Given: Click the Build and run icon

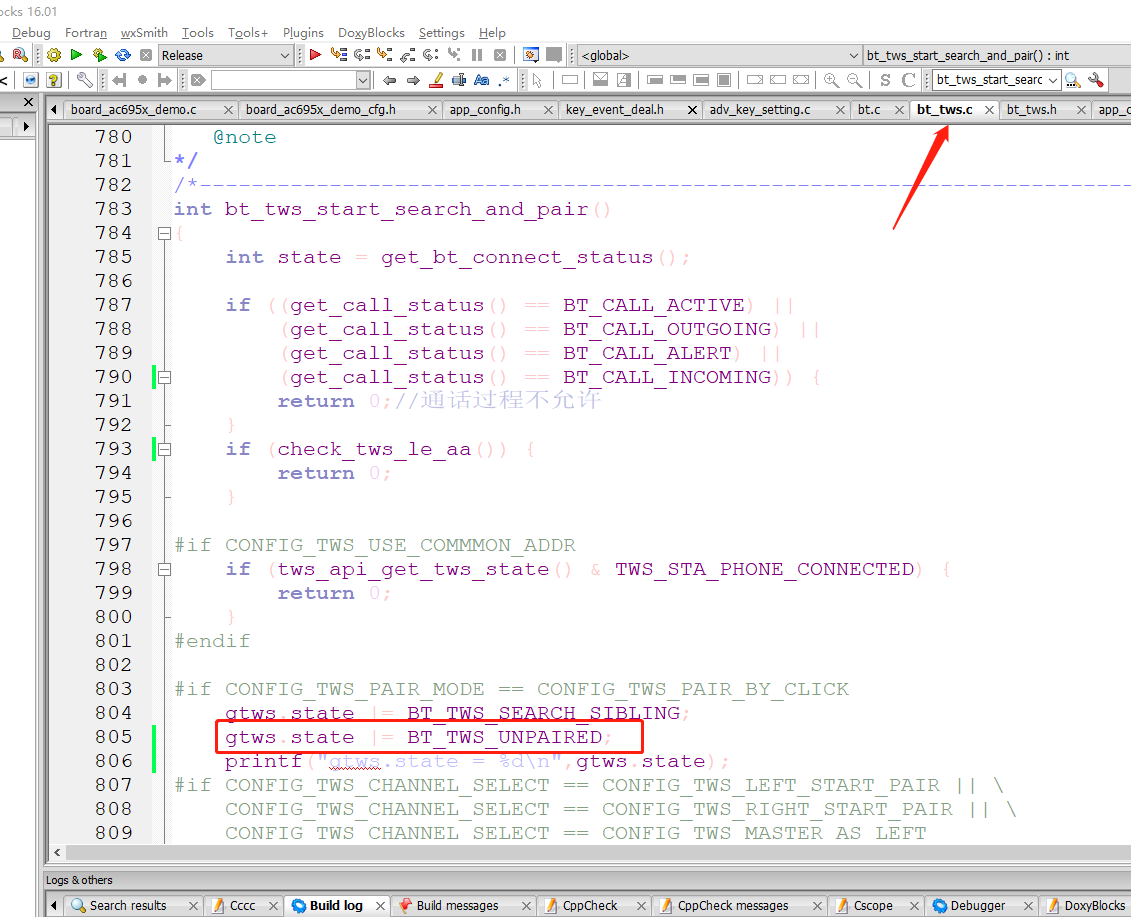Looking at the screenshot, I should point(100,55).
